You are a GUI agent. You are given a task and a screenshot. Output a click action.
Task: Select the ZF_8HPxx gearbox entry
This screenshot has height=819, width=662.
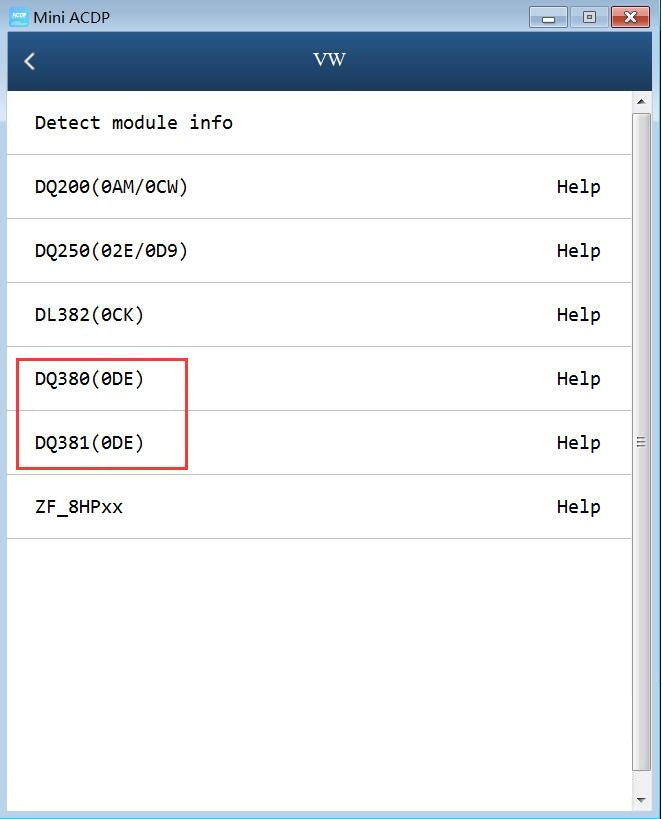(79, 507)
